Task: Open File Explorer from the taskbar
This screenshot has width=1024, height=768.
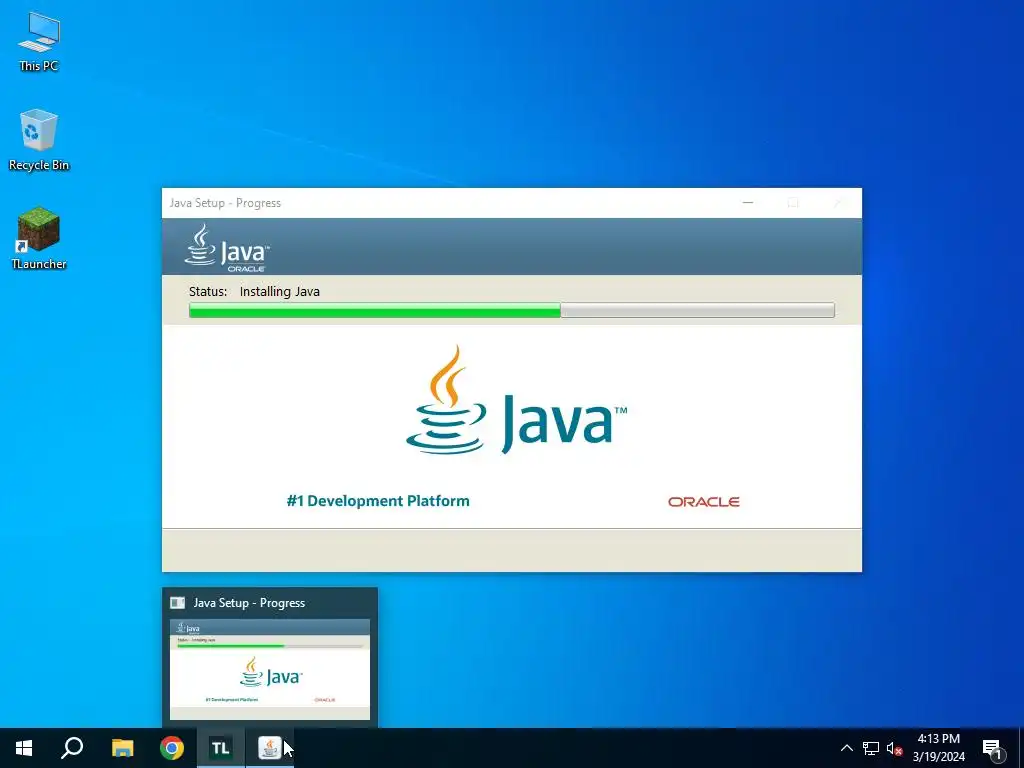Action: point(122,748)
